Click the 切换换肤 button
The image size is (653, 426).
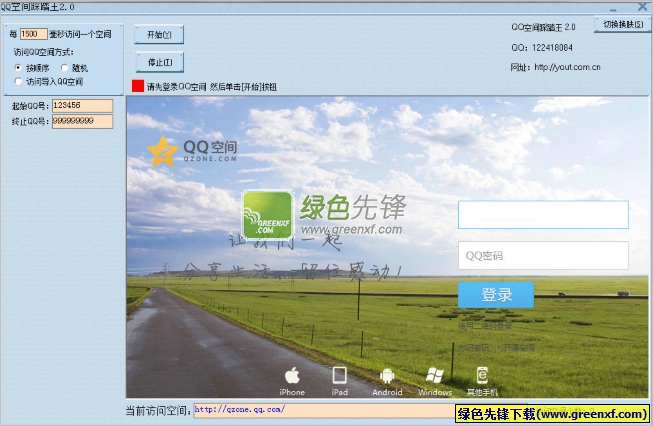click(622, 25)
